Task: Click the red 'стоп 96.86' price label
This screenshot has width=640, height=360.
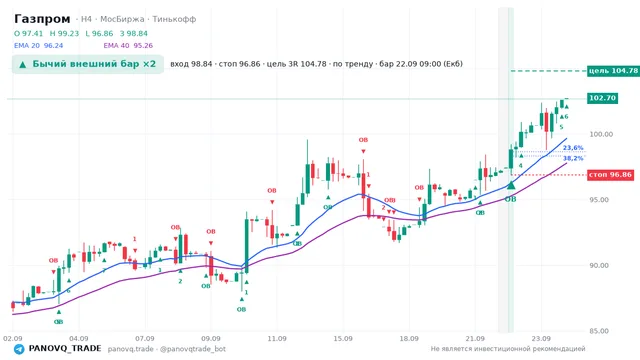Action: pyautogui.click(x=610, y=175)
